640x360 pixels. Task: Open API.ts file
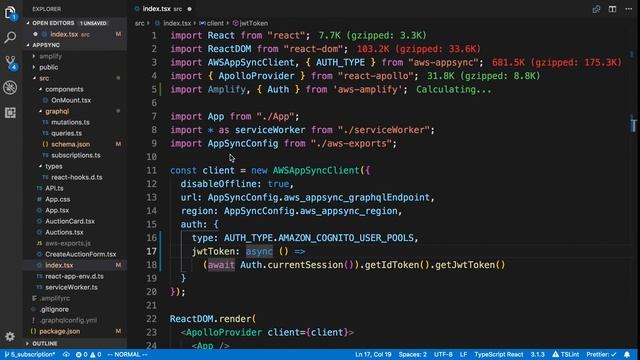(75, 188)
